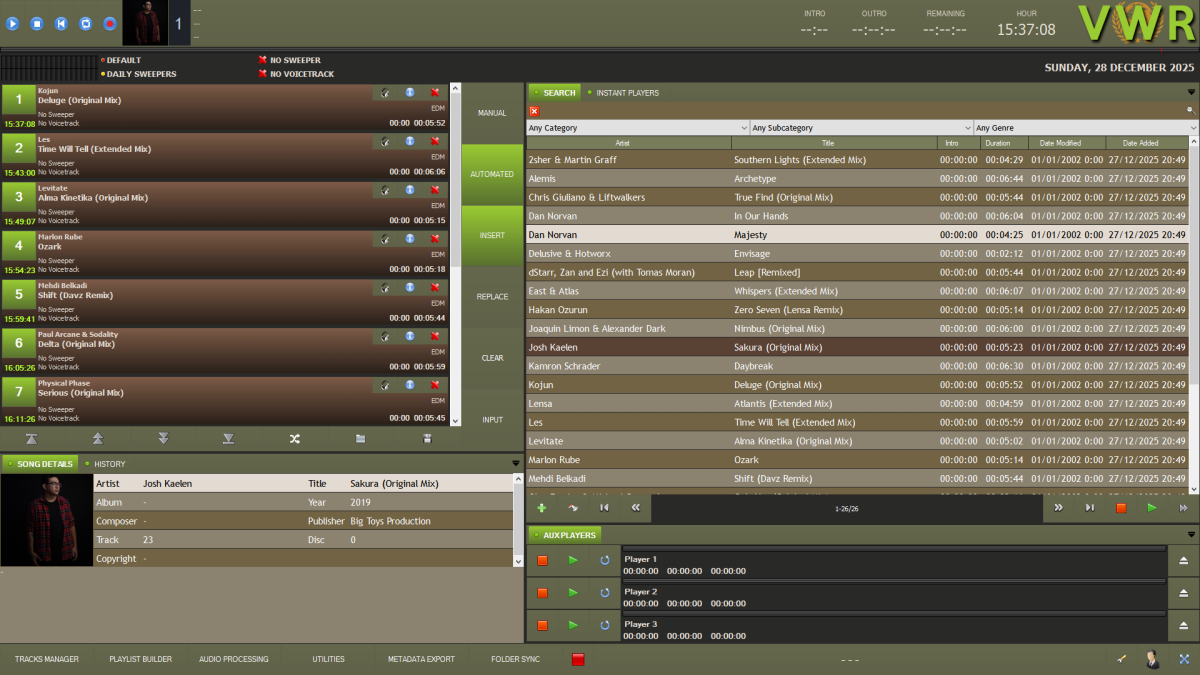
Task: Click the loop icon in the top playback controls
Action: pyautogui.click(x=85, y=23)
